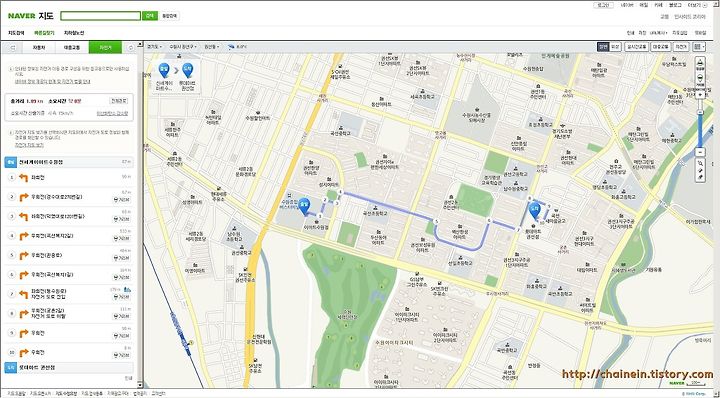Click the destination pin in the route summary box
The image size is (720, 398).
coord(187,70)
